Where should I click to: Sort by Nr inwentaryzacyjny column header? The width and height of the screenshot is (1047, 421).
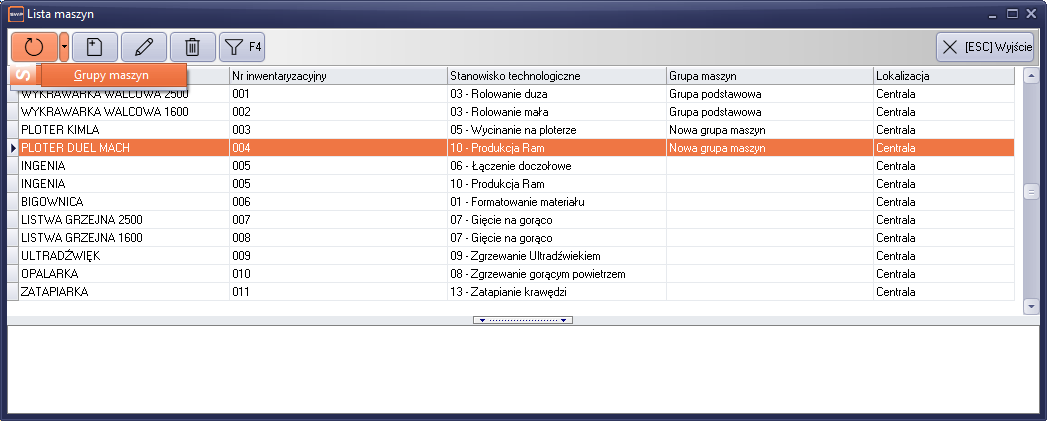(x=337, y=76)
